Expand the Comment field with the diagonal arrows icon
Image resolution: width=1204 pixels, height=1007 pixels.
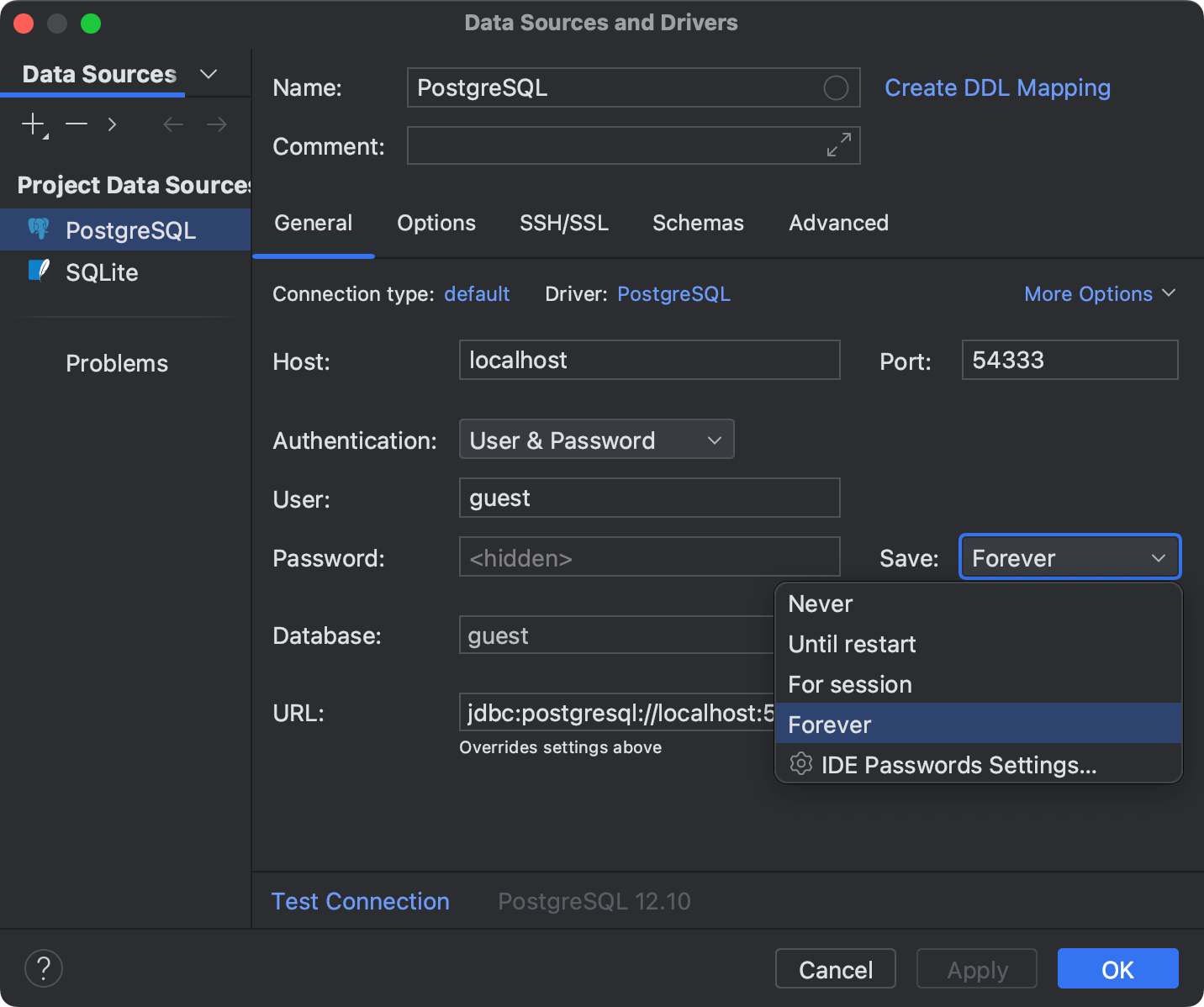pos(837,145)
